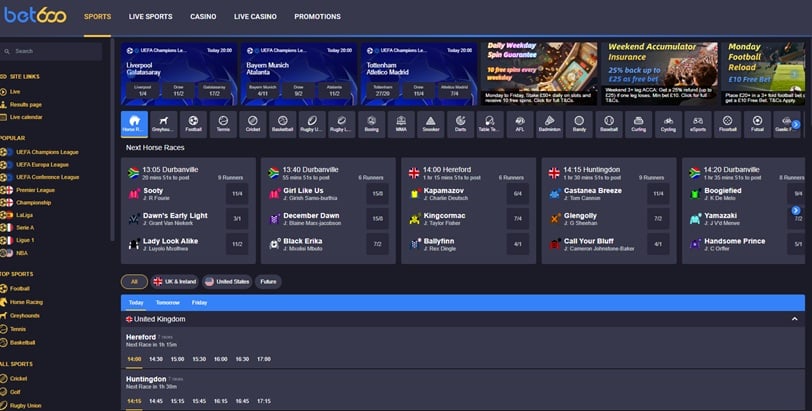812x411 pixels.
Task: Select Black Erika odds 7/2
Action: 378,244
